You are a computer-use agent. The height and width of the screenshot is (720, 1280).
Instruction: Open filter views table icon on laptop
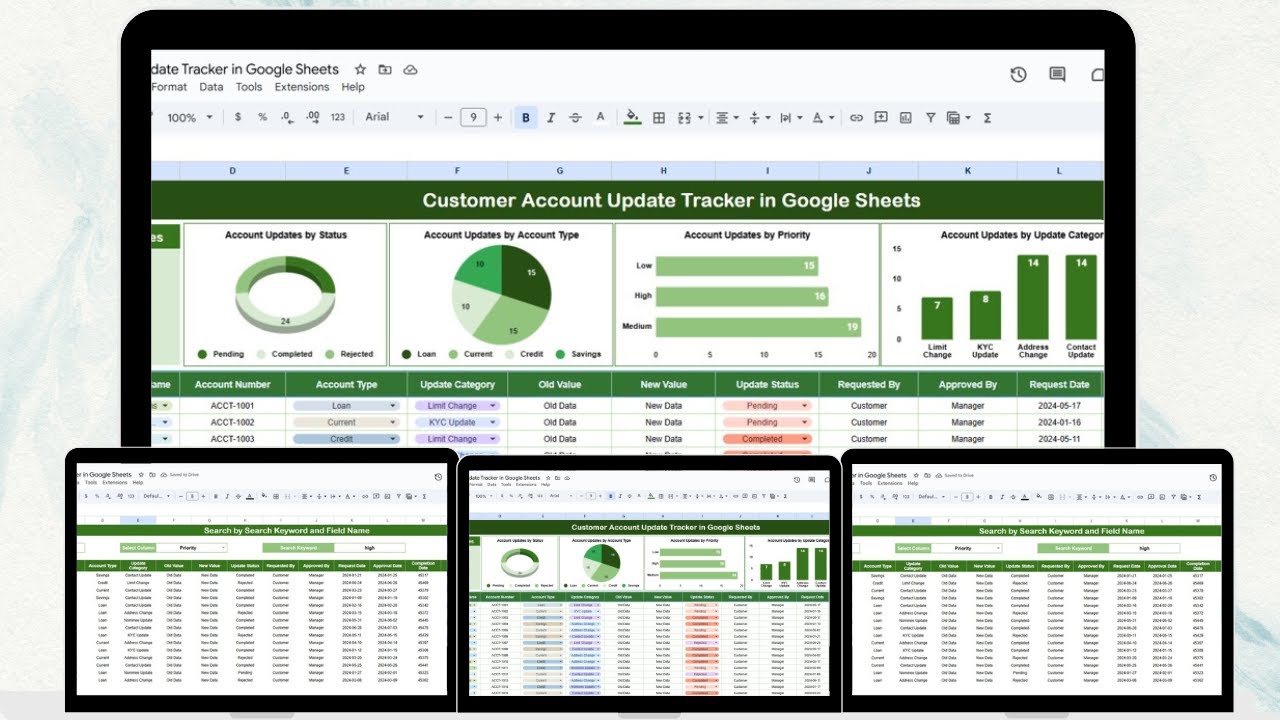pos(953,117)
